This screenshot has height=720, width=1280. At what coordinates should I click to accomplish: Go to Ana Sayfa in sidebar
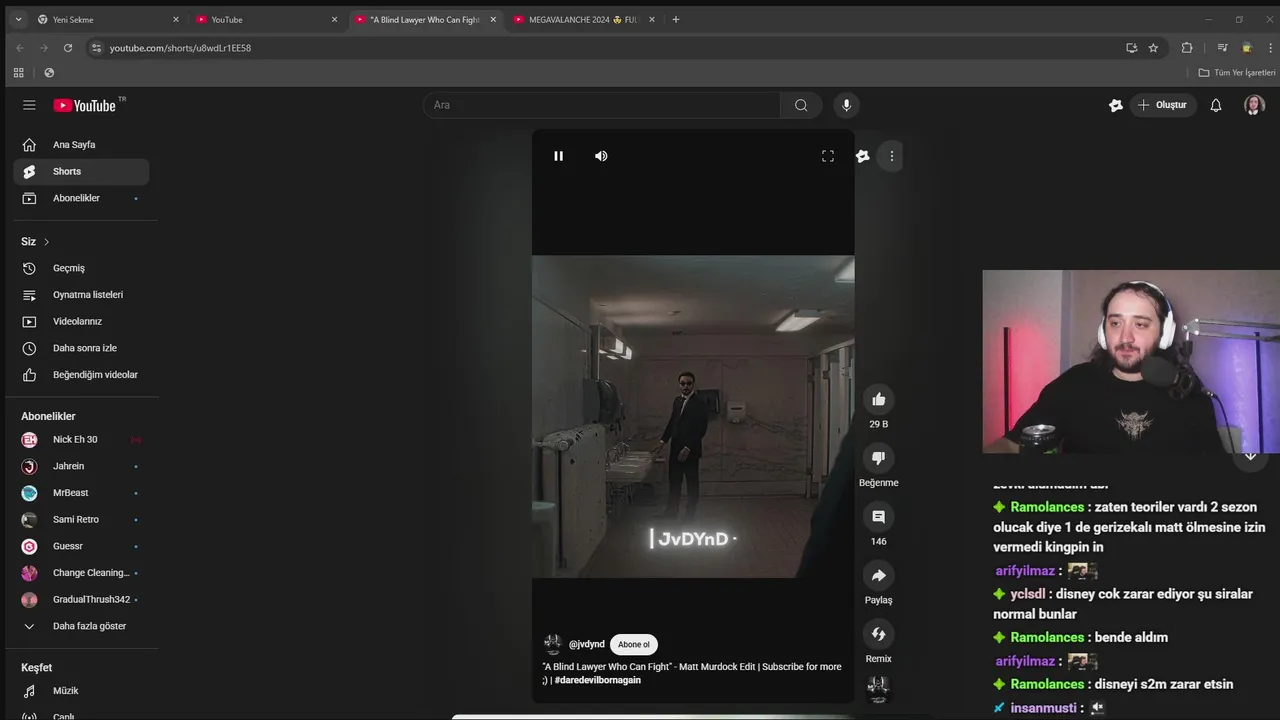pyautogui.click(x=81, y=145)
